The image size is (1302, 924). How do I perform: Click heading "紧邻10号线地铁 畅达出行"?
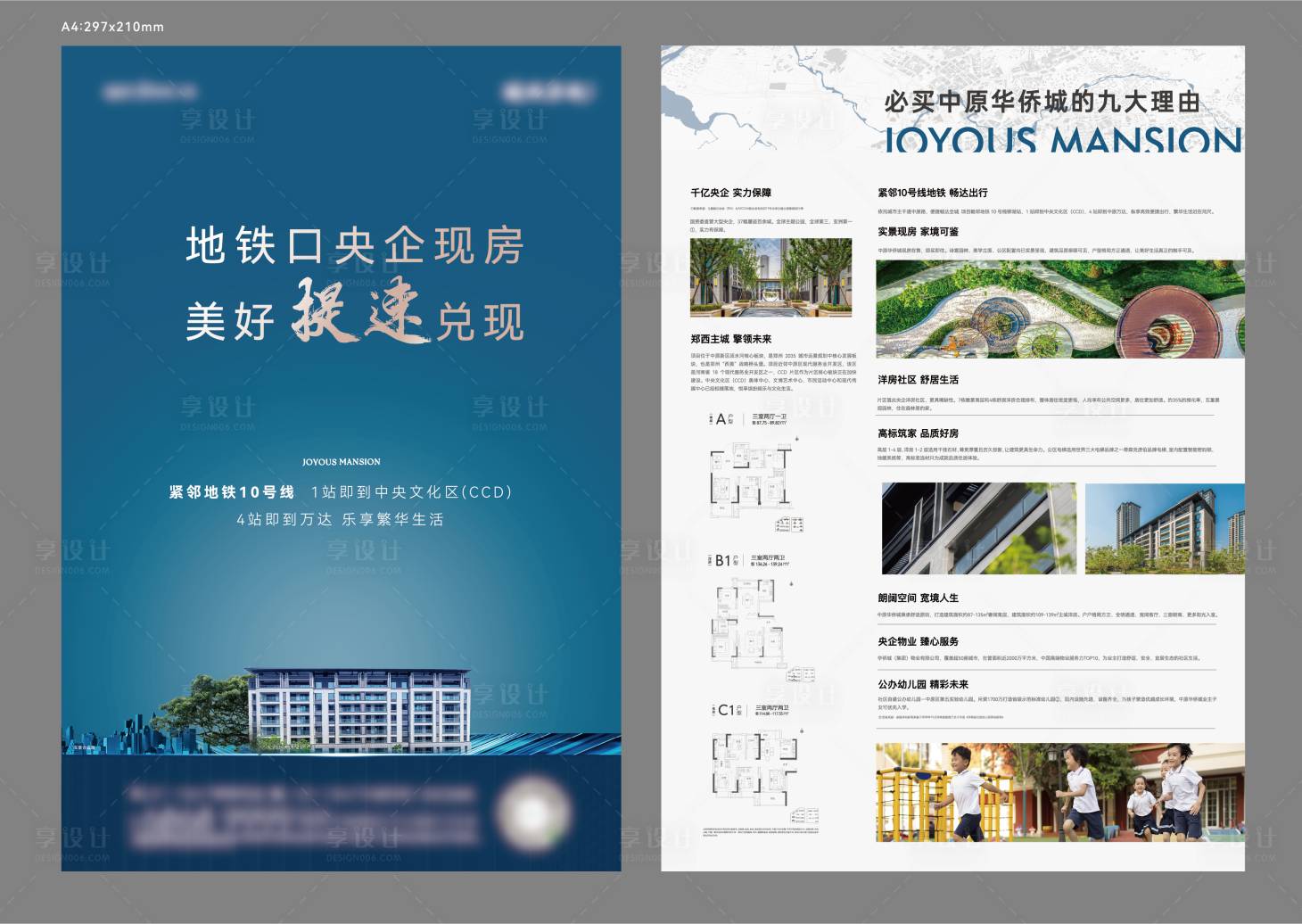[x=932, y=193]
